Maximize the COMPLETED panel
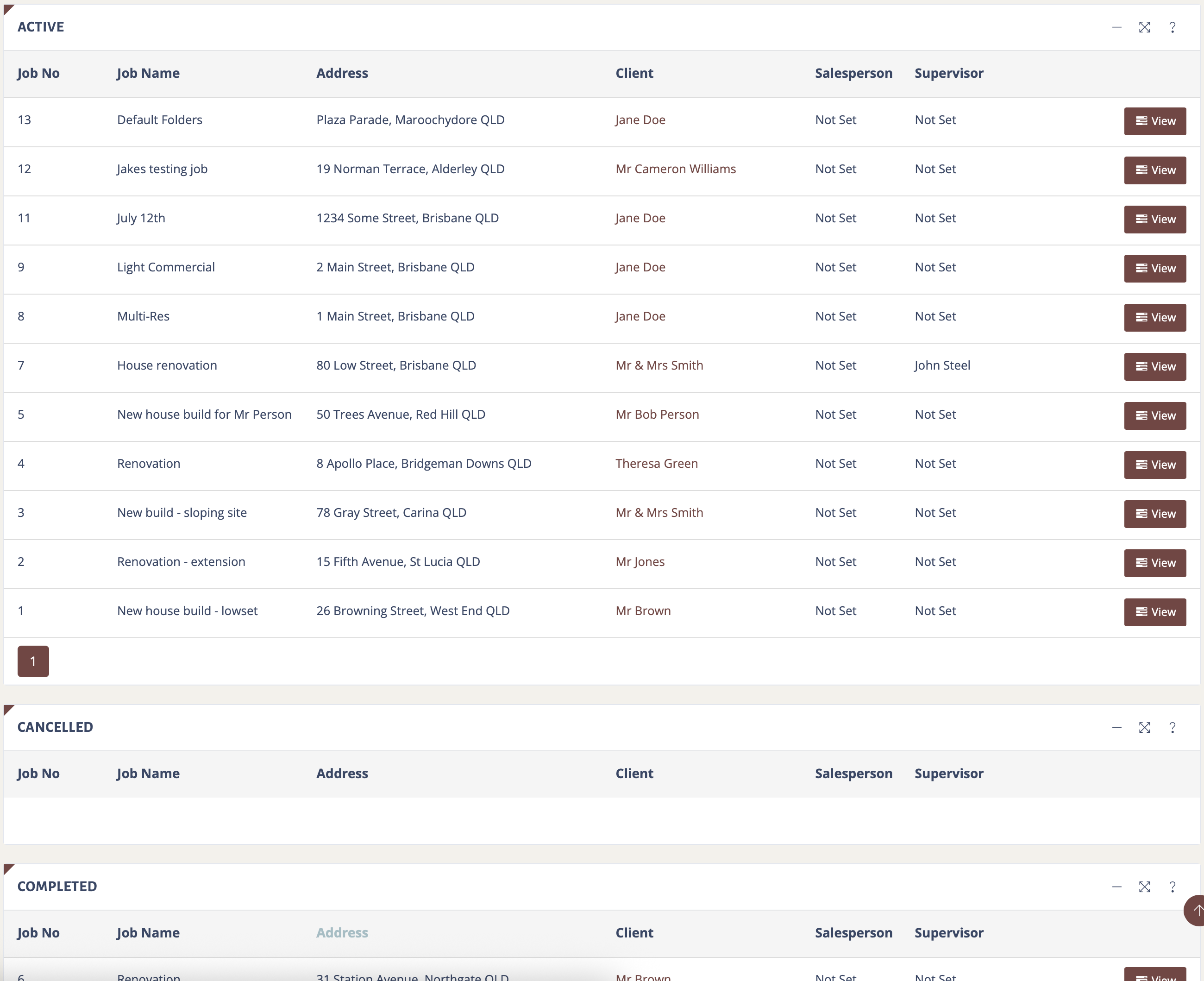Screen dimensions: 1204x981 (1144, 887)
